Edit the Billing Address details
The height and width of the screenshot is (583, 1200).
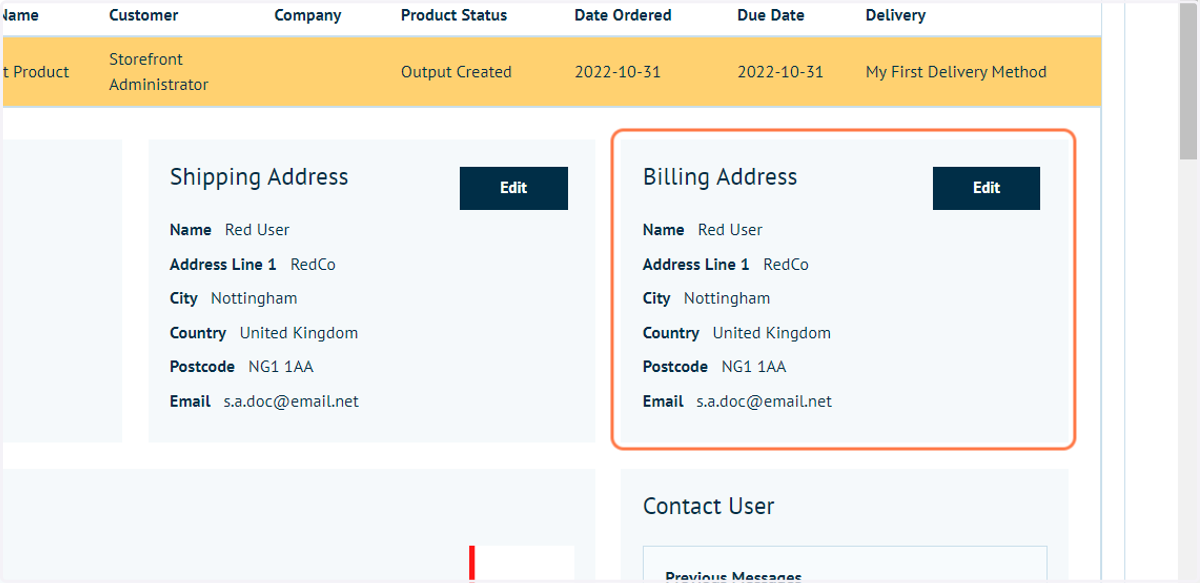pos(986,188)
